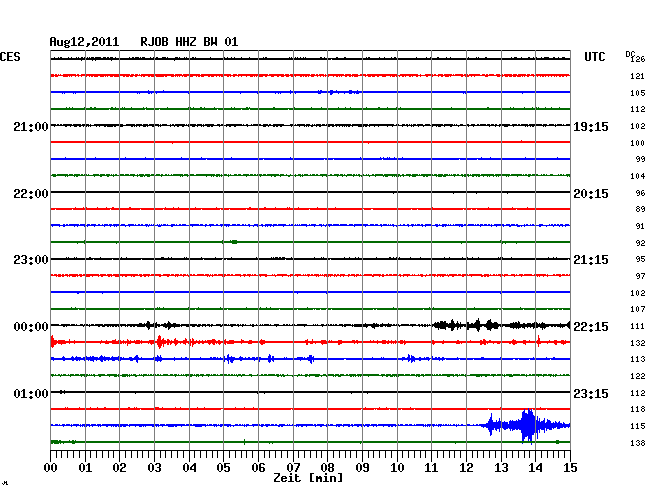Click the DC value "111"
650x494 pixels.
[638, 327]
